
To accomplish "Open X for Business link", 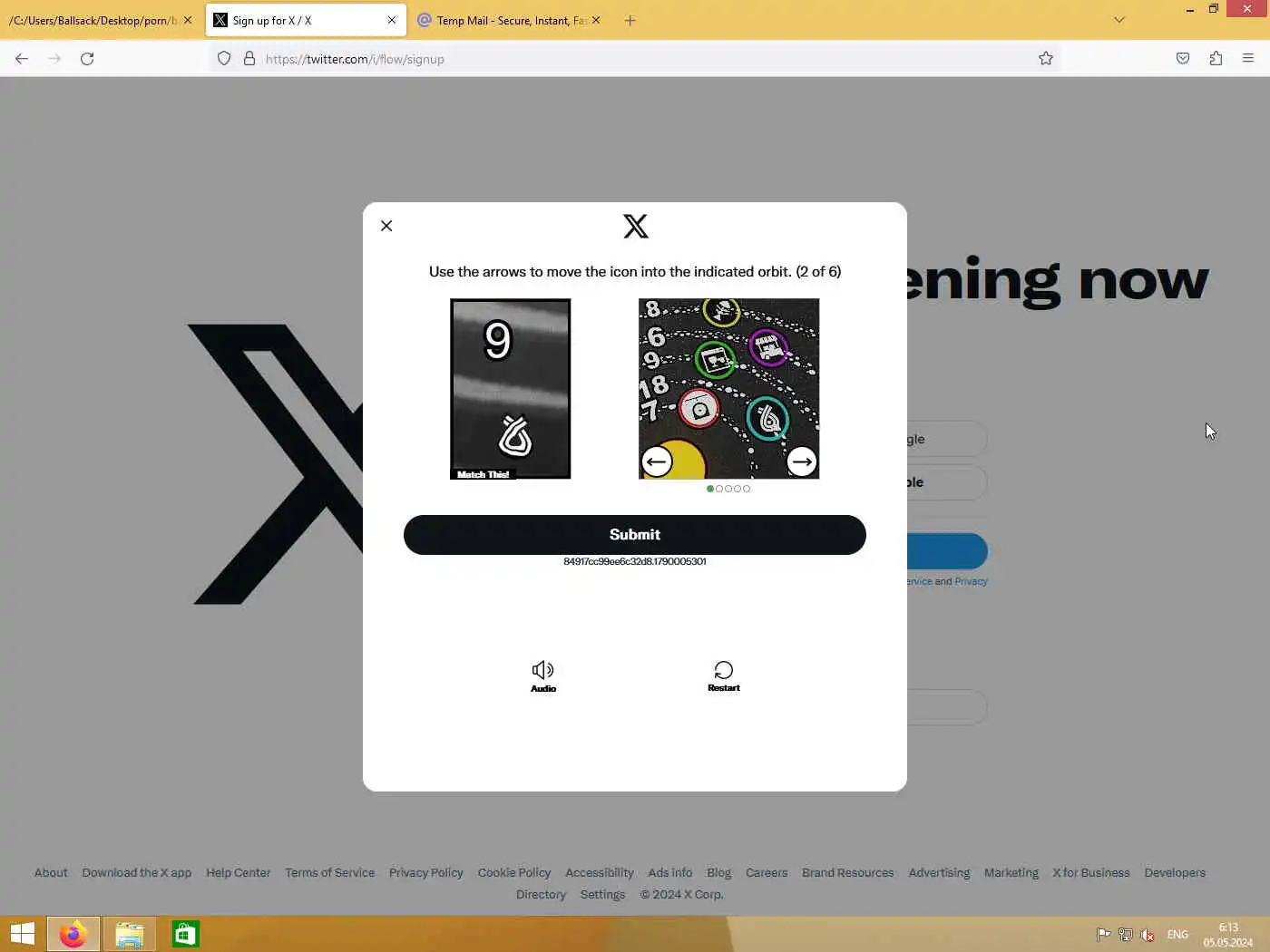I will pyautogui.click(x=1091, y=873).
